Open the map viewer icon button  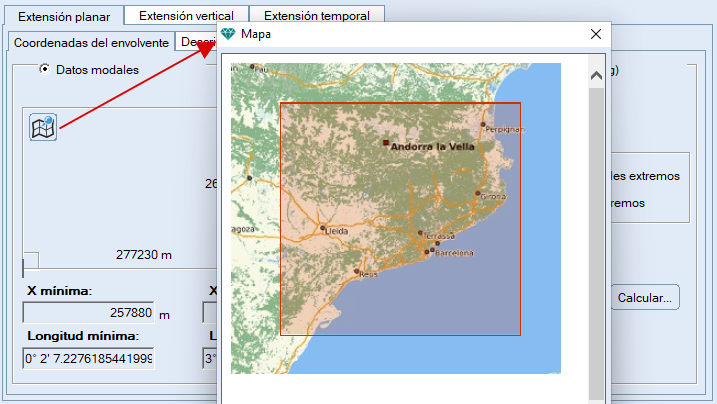[x=43, y=128]
